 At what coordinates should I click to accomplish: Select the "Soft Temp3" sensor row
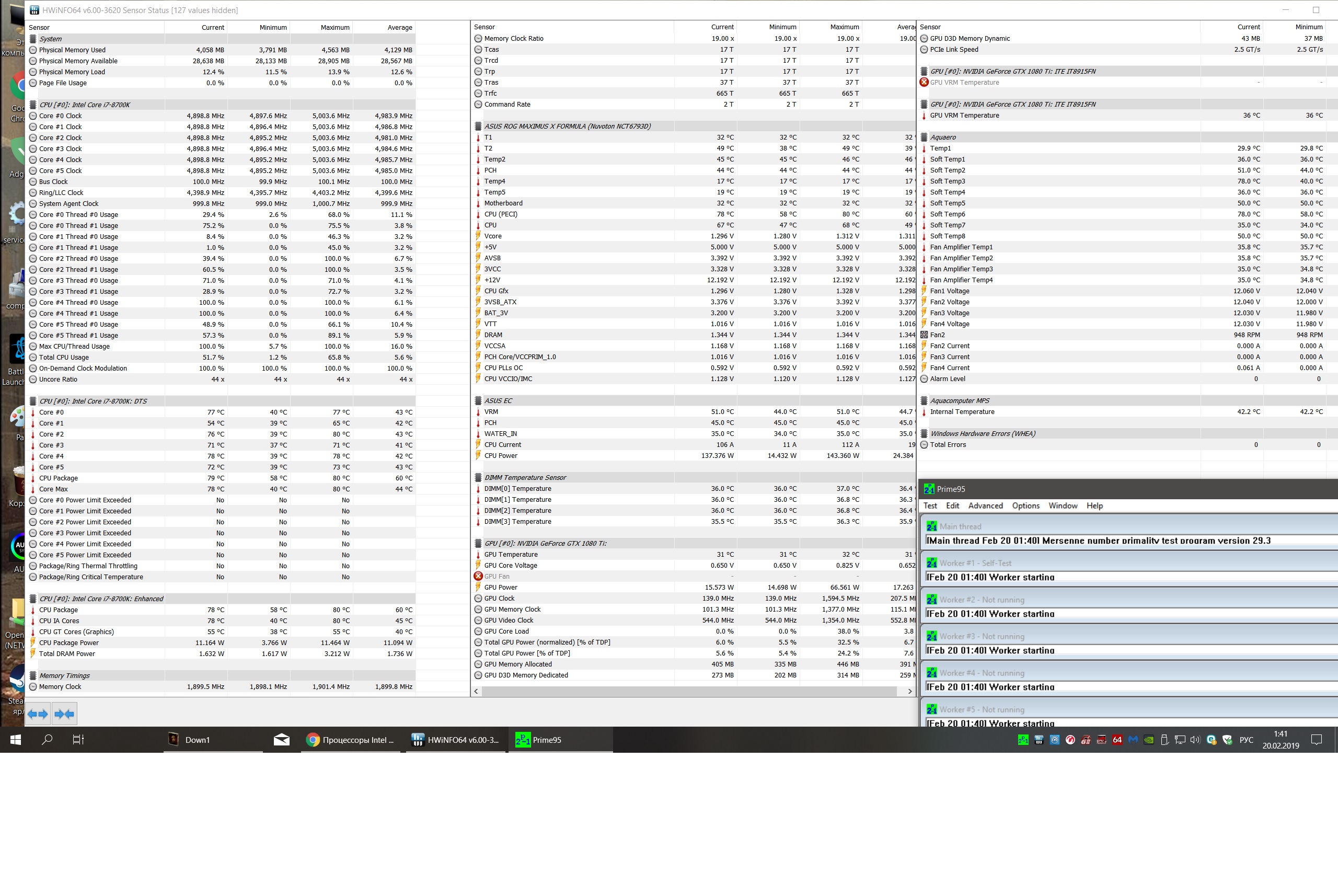point(1128,181)
